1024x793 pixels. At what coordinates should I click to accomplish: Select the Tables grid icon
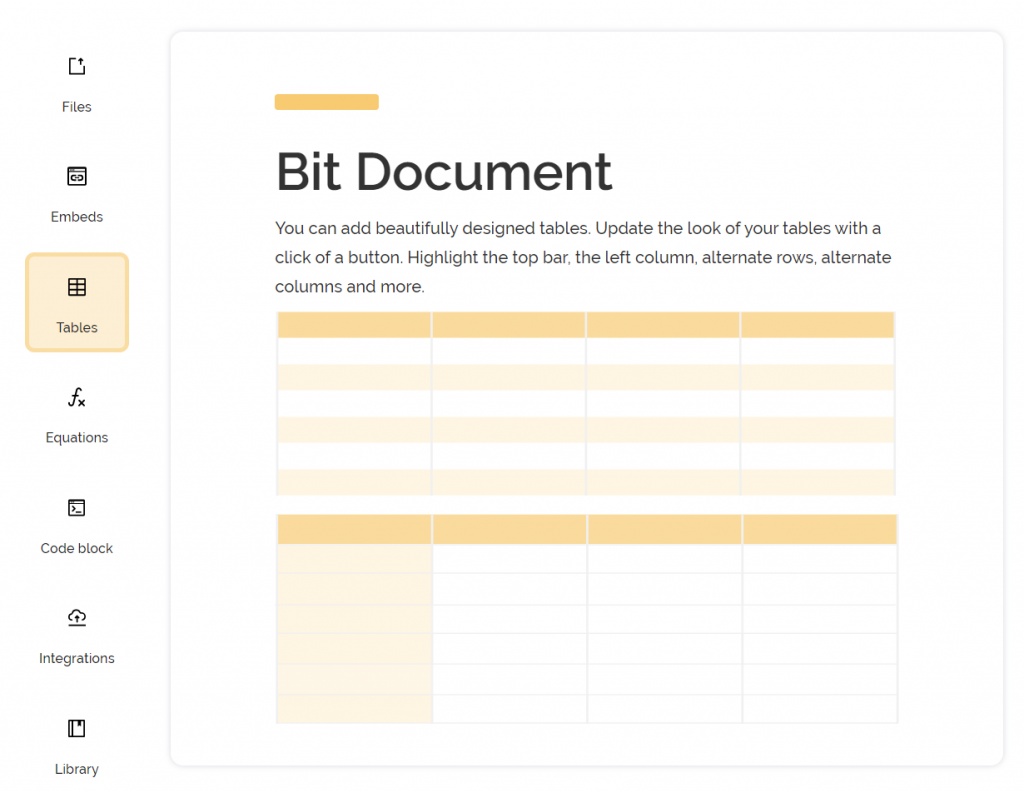pyautogui.click(x=76, y=287)
